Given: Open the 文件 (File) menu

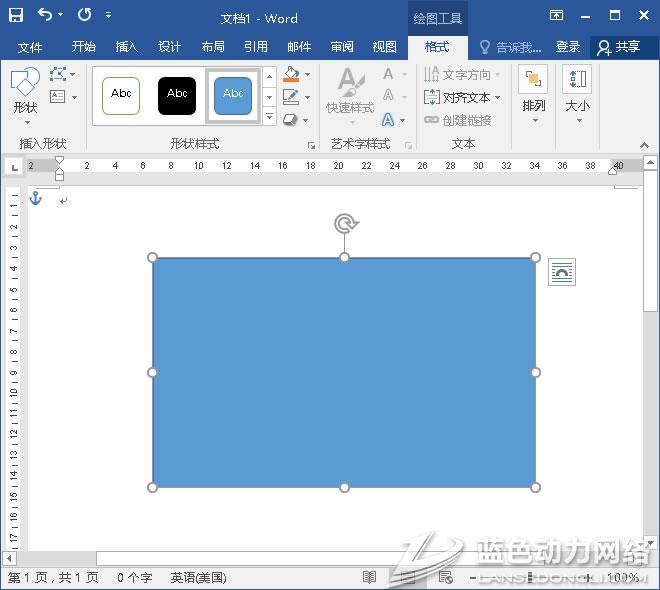Looking at the screenshot, I should point(30,47).
